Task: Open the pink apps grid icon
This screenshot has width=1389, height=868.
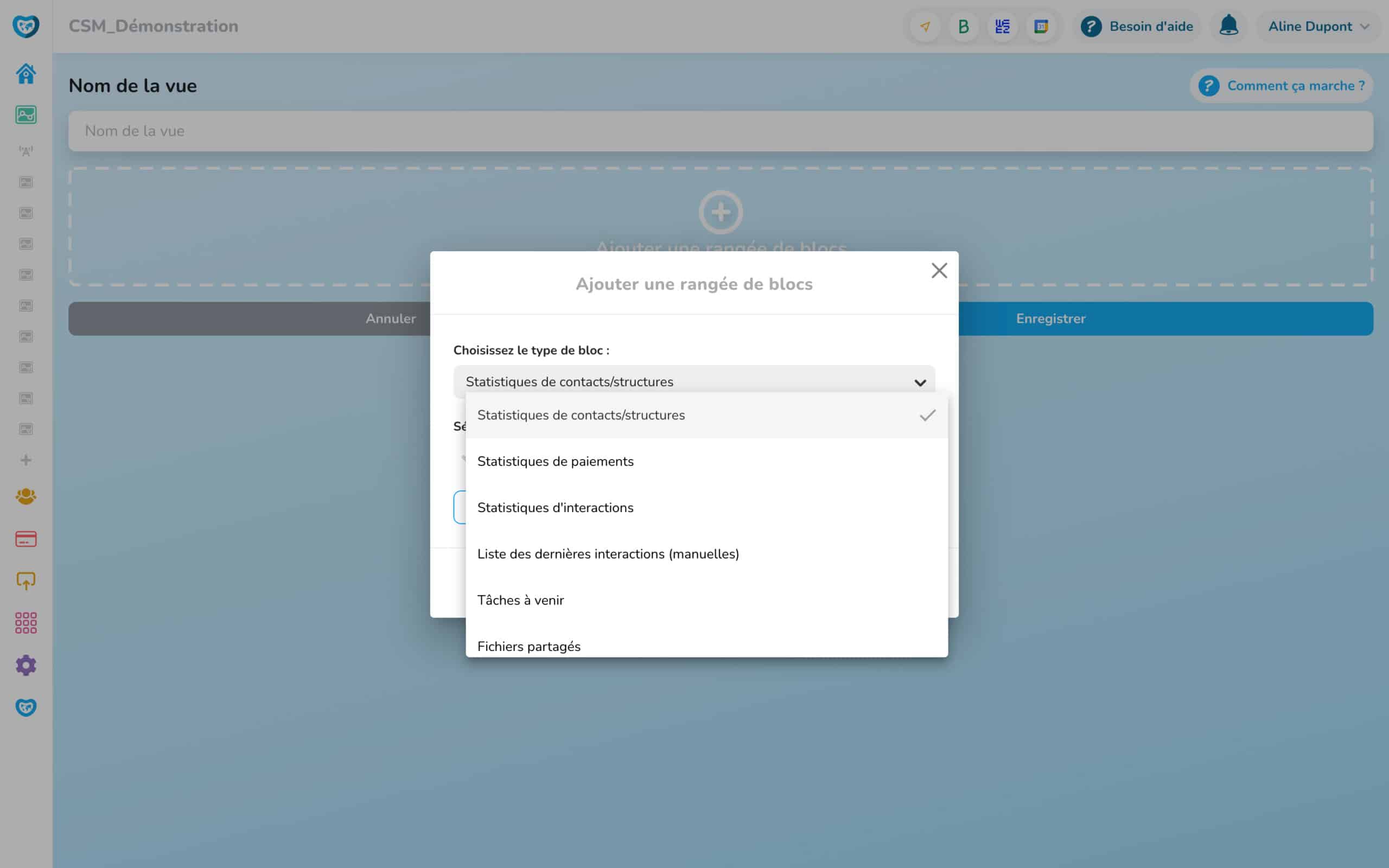Action: click(x=26, y=623)
